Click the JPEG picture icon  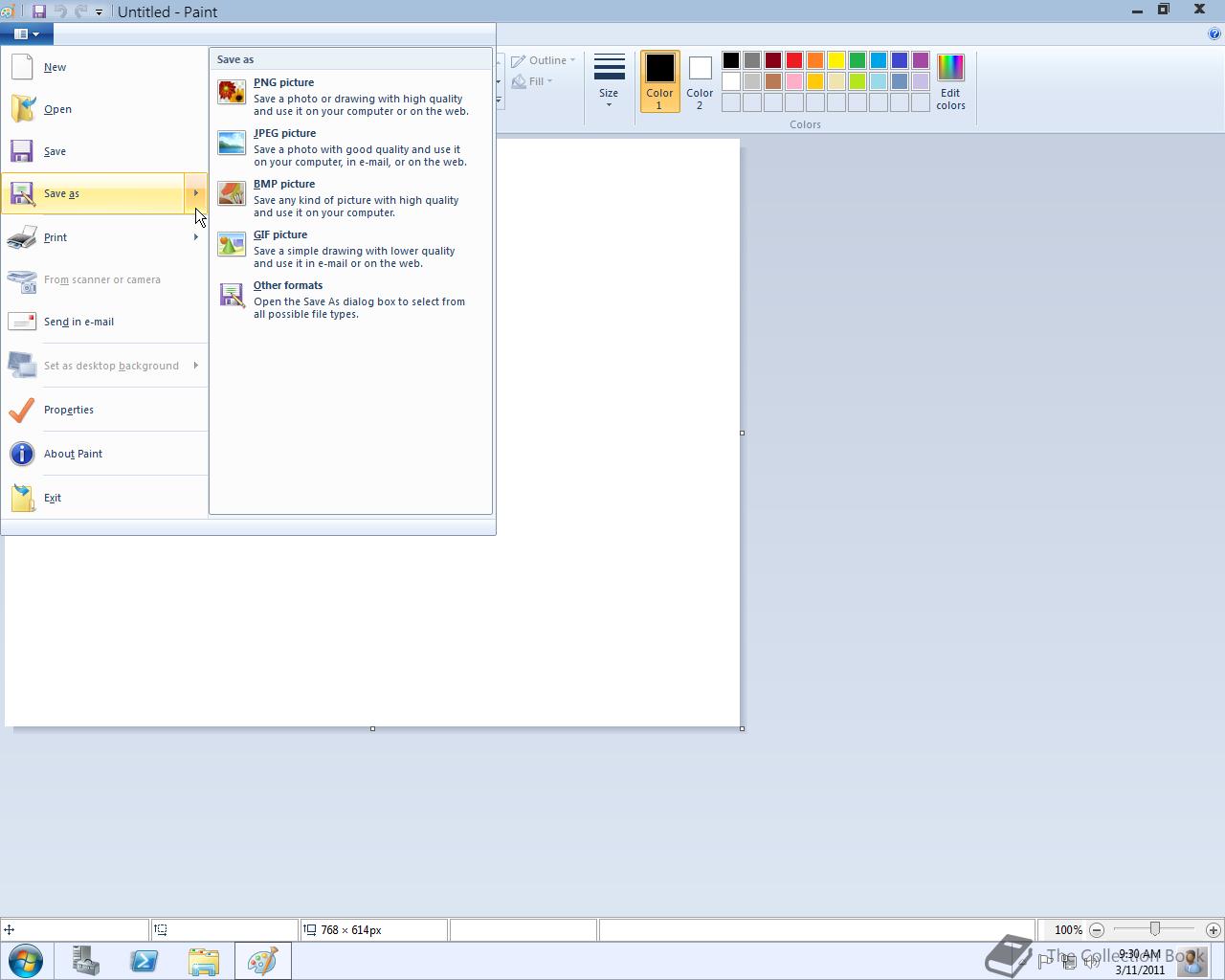[x=232, y=143]
